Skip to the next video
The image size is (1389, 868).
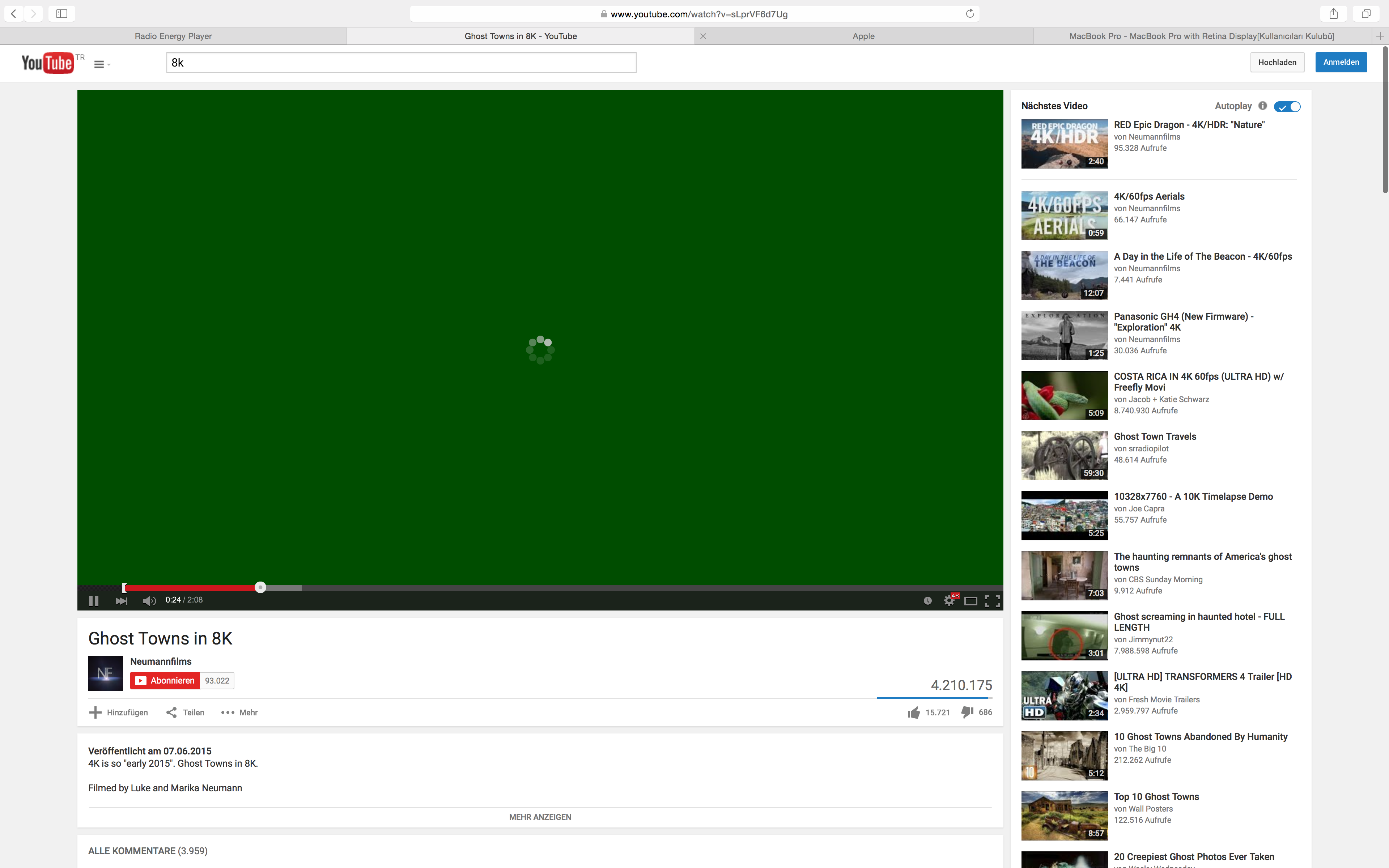tap(121, 600)
